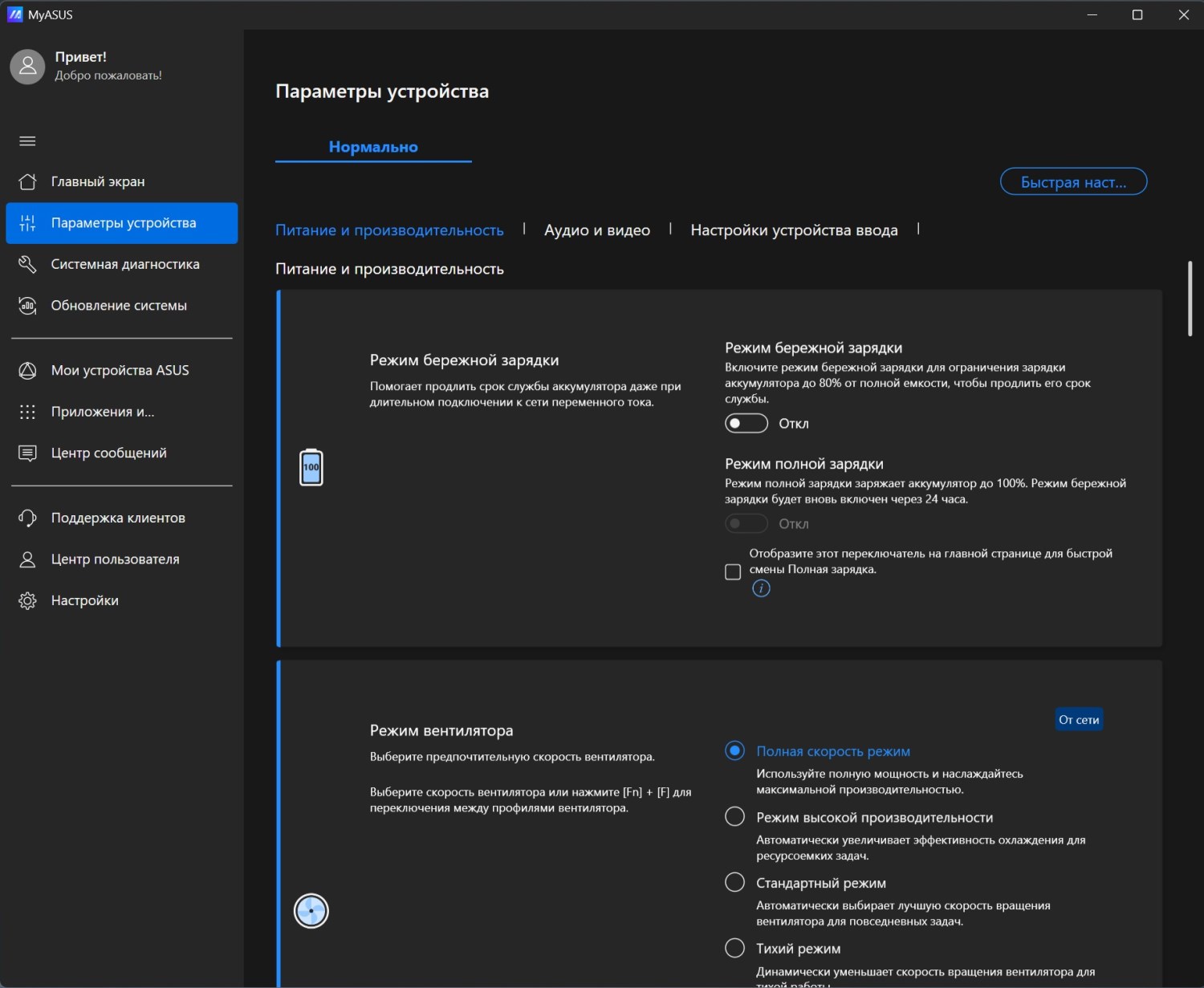This screenshot has width=1204, height=988.
Task: Click the Обновление системы refresh icon
Action: pos(27,306)
